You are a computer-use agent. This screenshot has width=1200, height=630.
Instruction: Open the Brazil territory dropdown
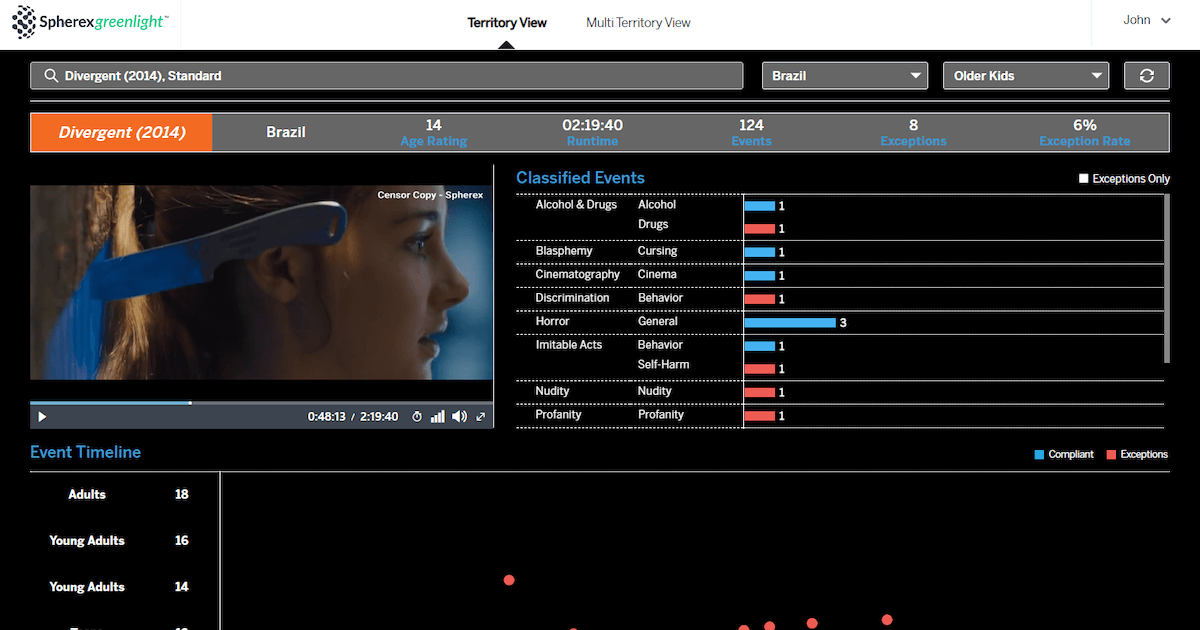(846, 76)
